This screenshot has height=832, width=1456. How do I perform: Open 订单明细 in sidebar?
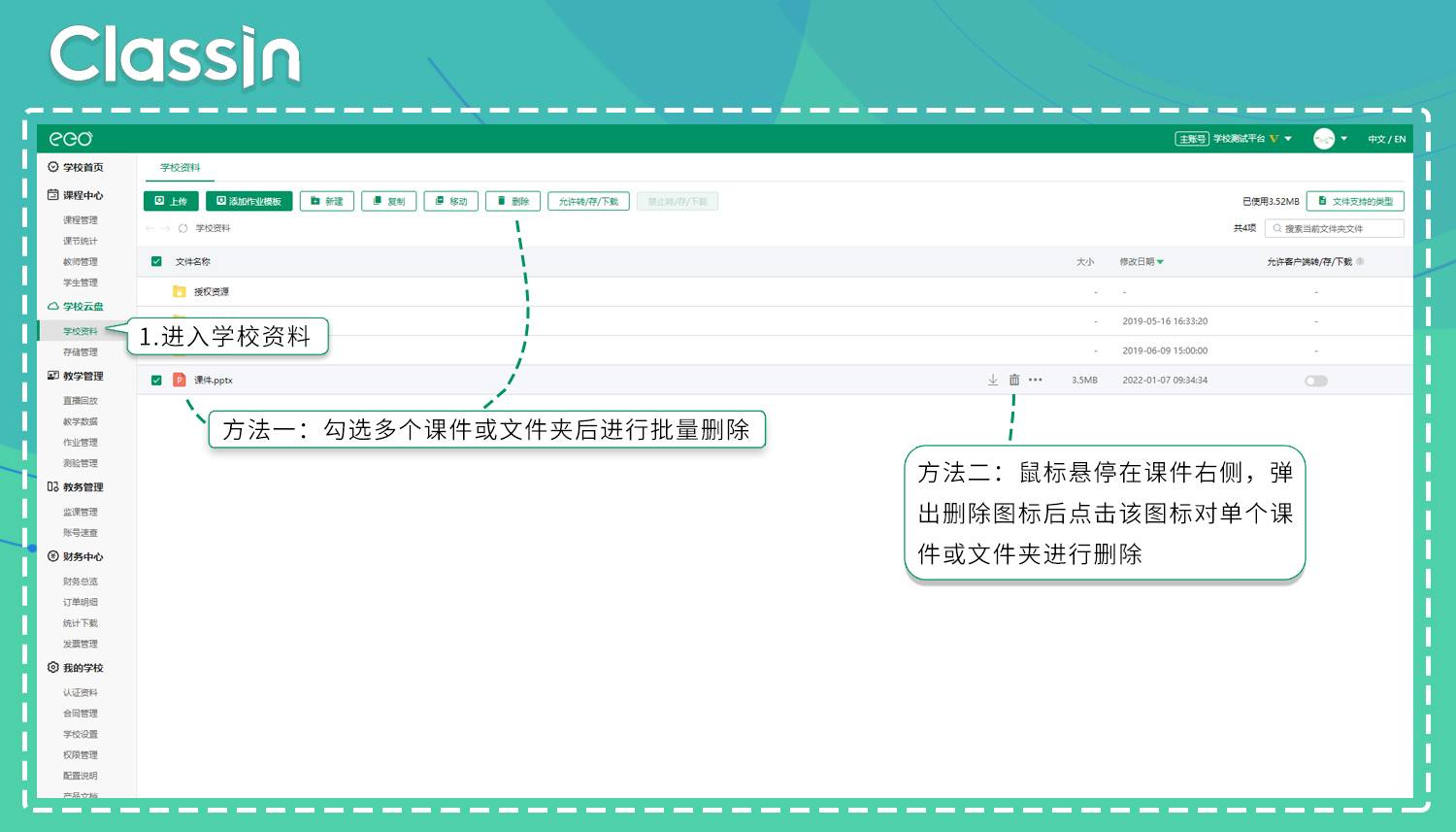pos(81,602)
